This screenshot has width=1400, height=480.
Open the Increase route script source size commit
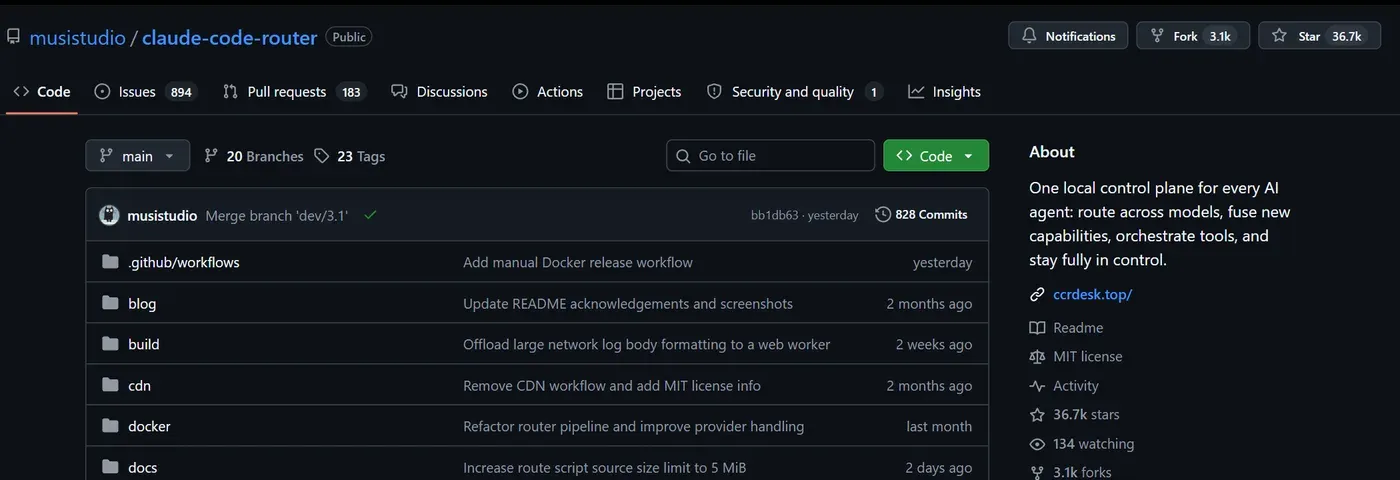click(x=605, y=468)
